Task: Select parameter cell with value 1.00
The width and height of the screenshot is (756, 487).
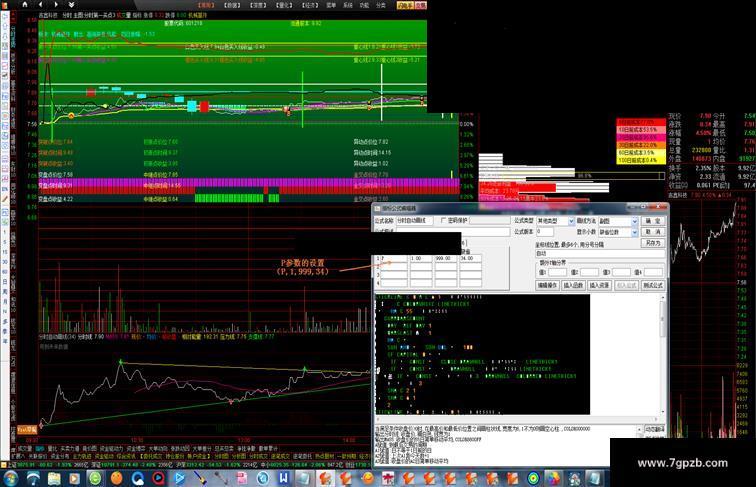Action: 421,258
